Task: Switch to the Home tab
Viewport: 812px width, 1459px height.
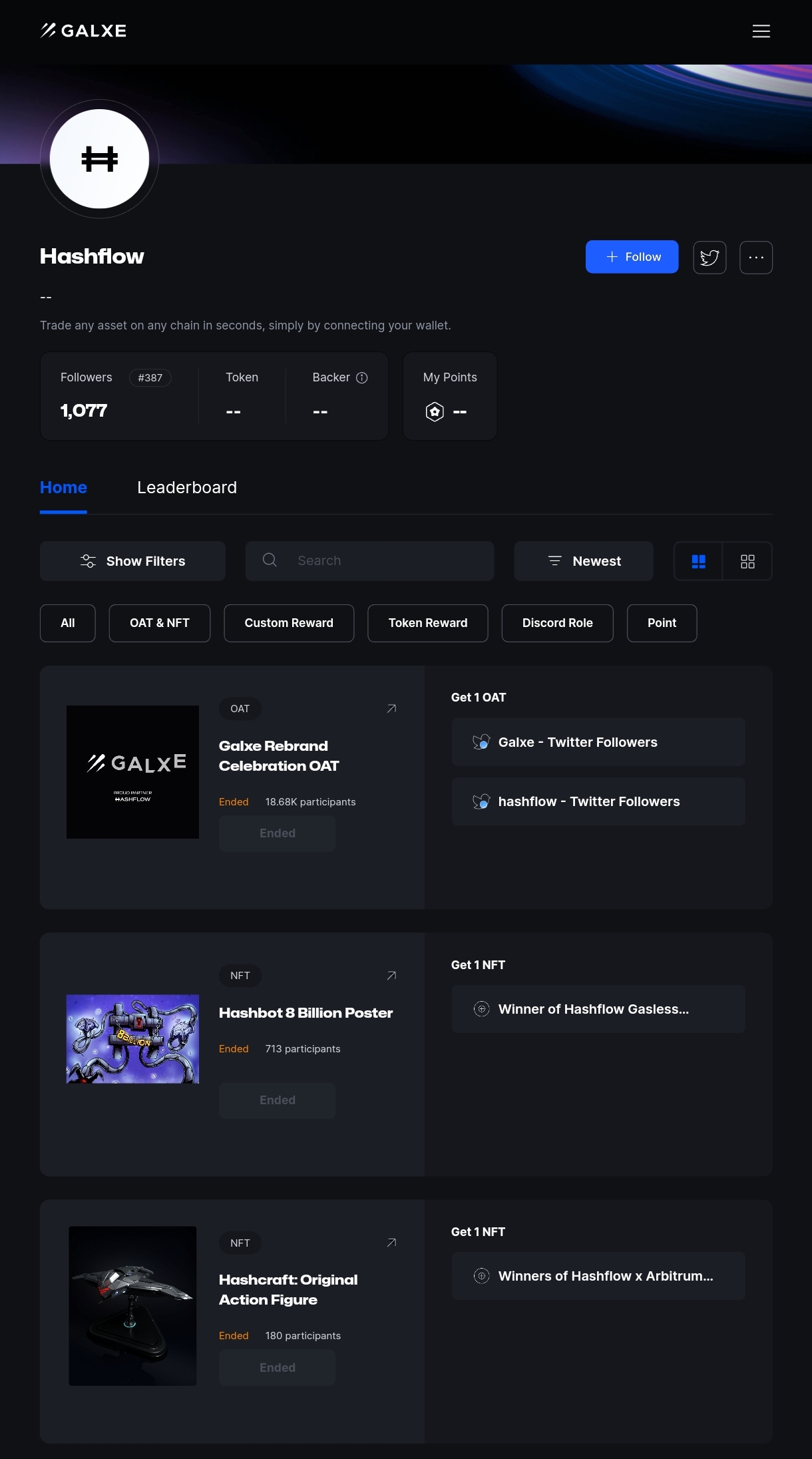Action: (x=63, y=487)
